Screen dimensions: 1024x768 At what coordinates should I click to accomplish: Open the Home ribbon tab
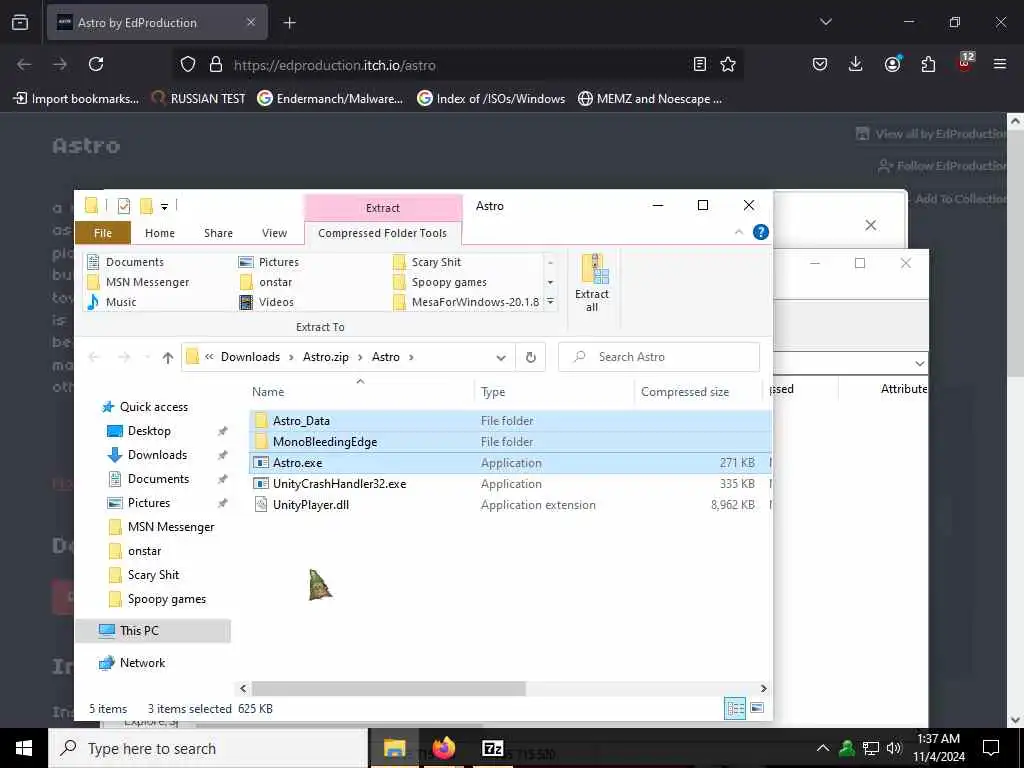160,233
